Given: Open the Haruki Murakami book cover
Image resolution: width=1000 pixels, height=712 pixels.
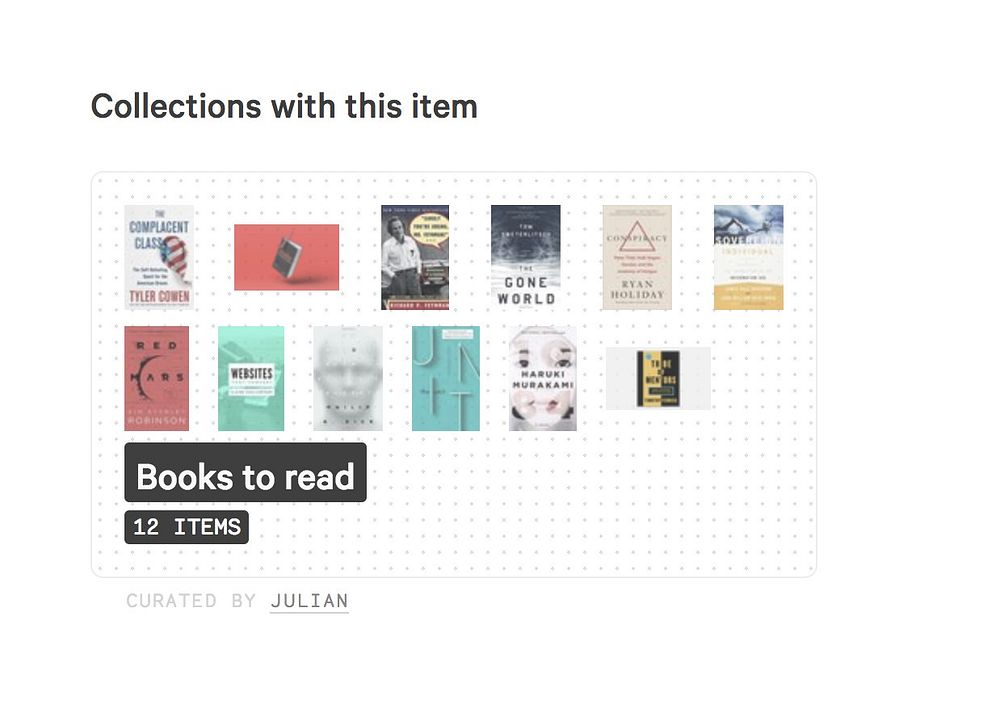Looking at the screenshot, I should tap(543, 378).
